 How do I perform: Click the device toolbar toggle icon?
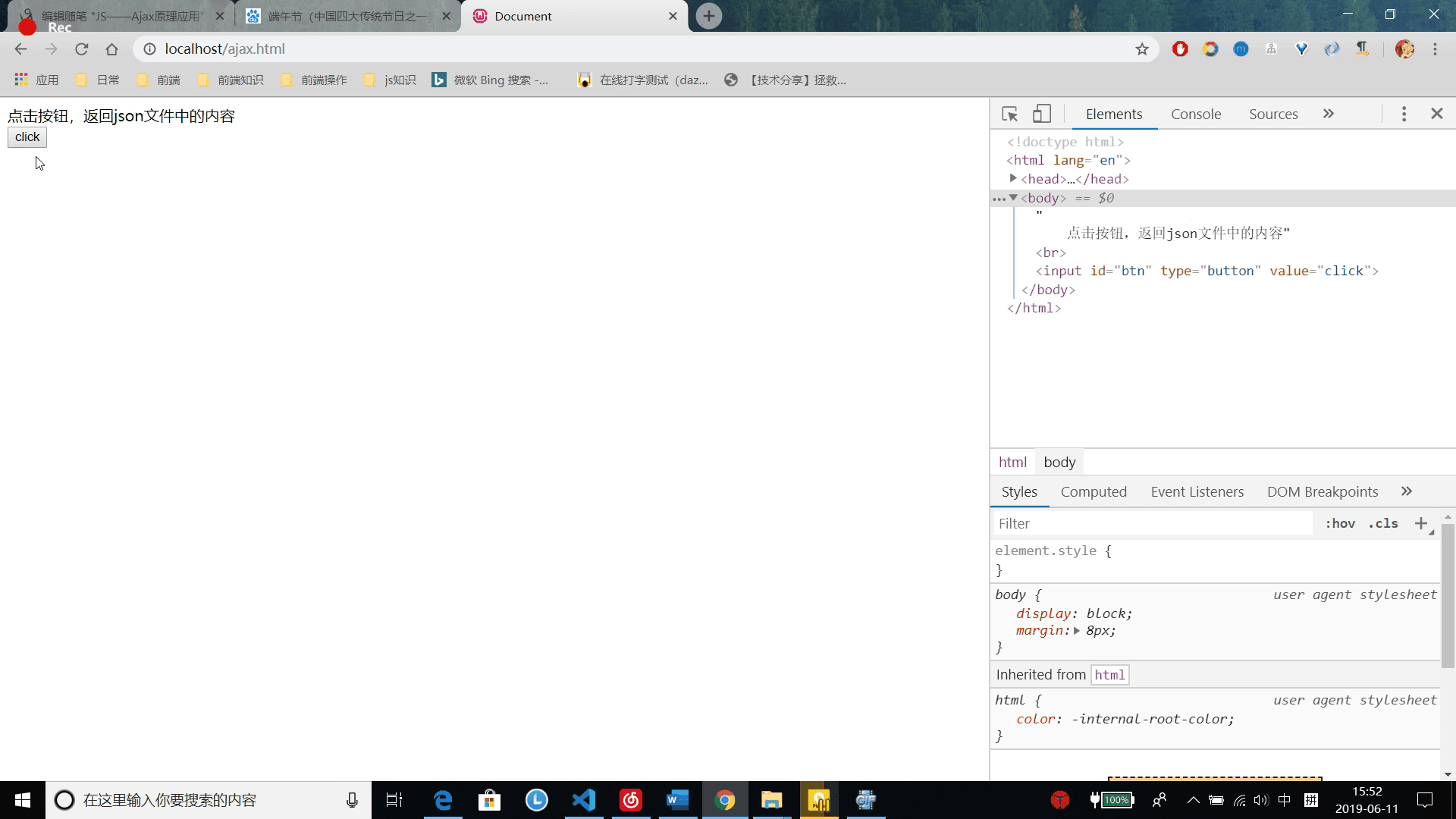click(x=1041, y=113)
